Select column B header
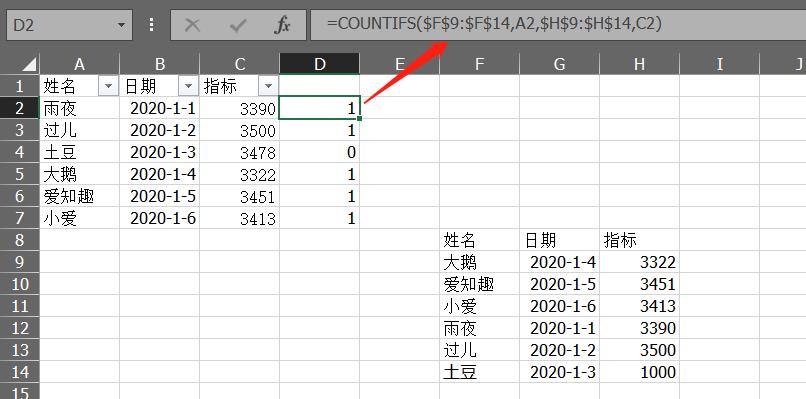Image resolution: width=806 pixels, height=399 pixels. (x=159, y=64)
